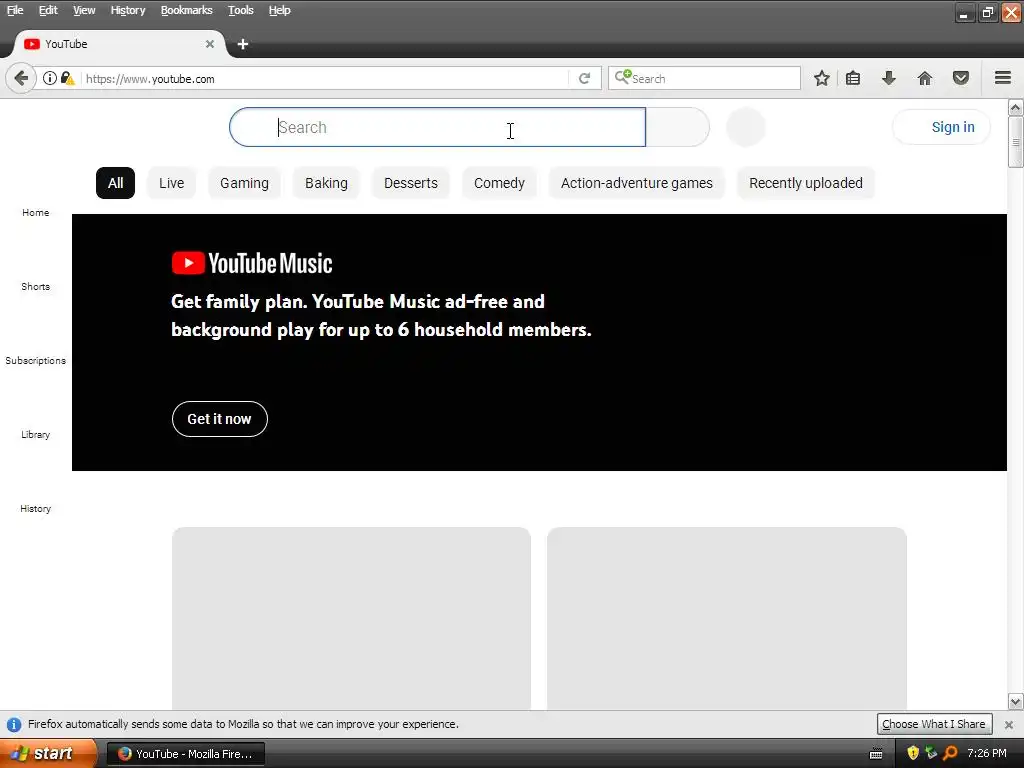The height and width of the screenshot is (768, 1024).
Task: Show bookmarks list icon in toolbar
Action: tap(853, 78)
